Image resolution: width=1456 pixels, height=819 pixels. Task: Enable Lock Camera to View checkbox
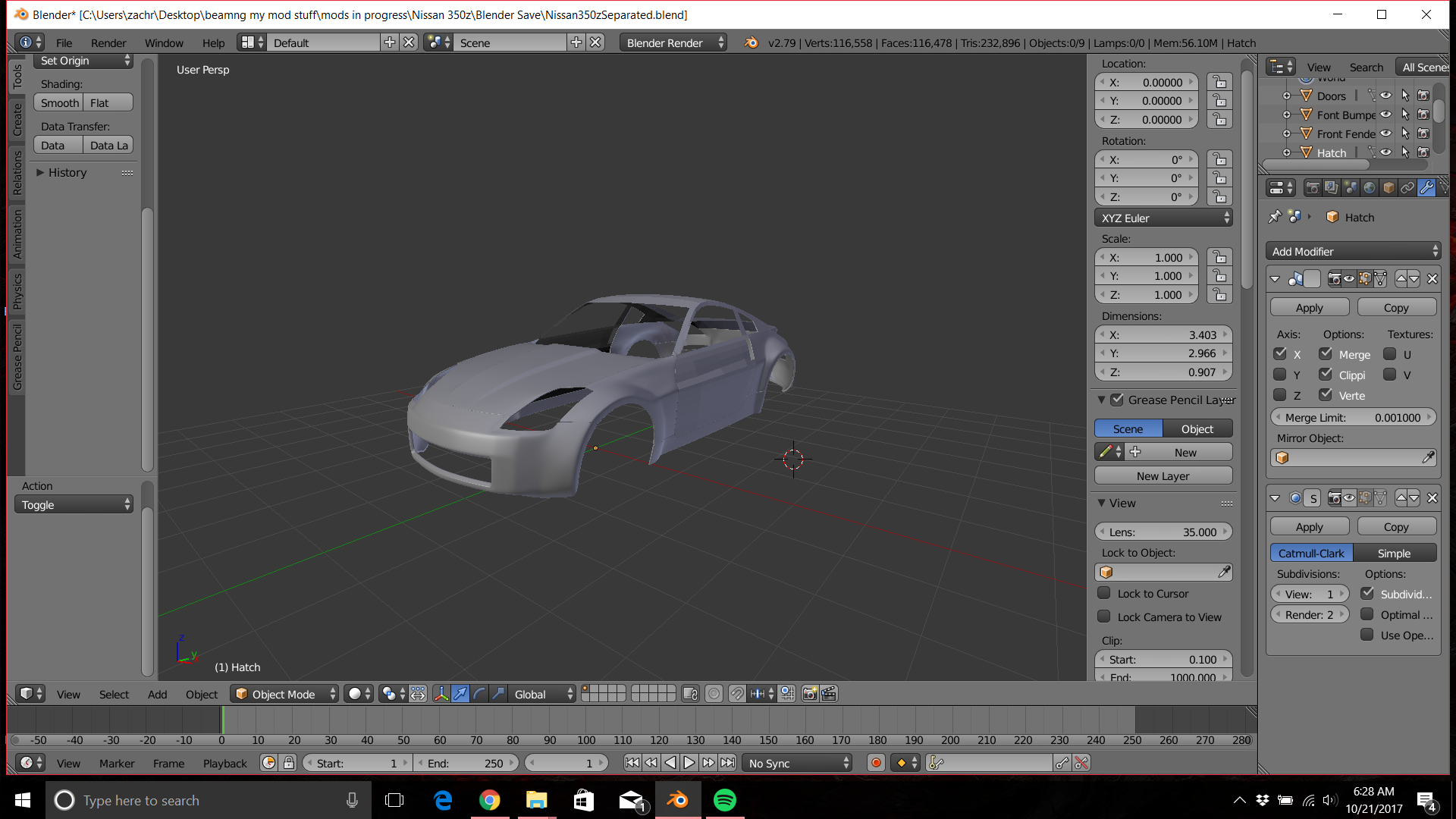click(x=1104, y=617)
